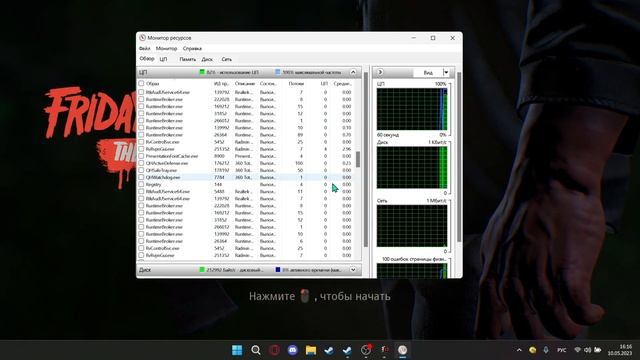The image size is (640, 360).
Task: Switch to Friday the 13th game taskbar icon
Action: [x=384, y=350]
